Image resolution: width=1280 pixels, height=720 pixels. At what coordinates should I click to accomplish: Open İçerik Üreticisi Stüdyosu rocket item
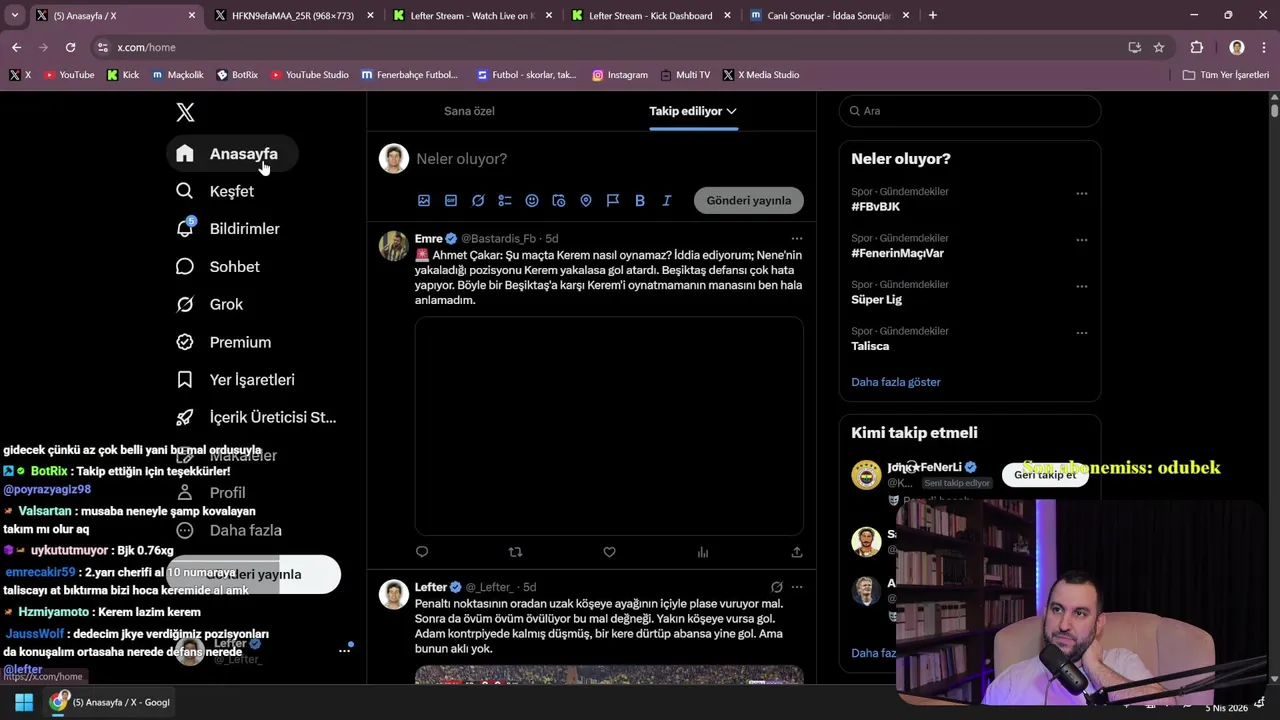256,417
